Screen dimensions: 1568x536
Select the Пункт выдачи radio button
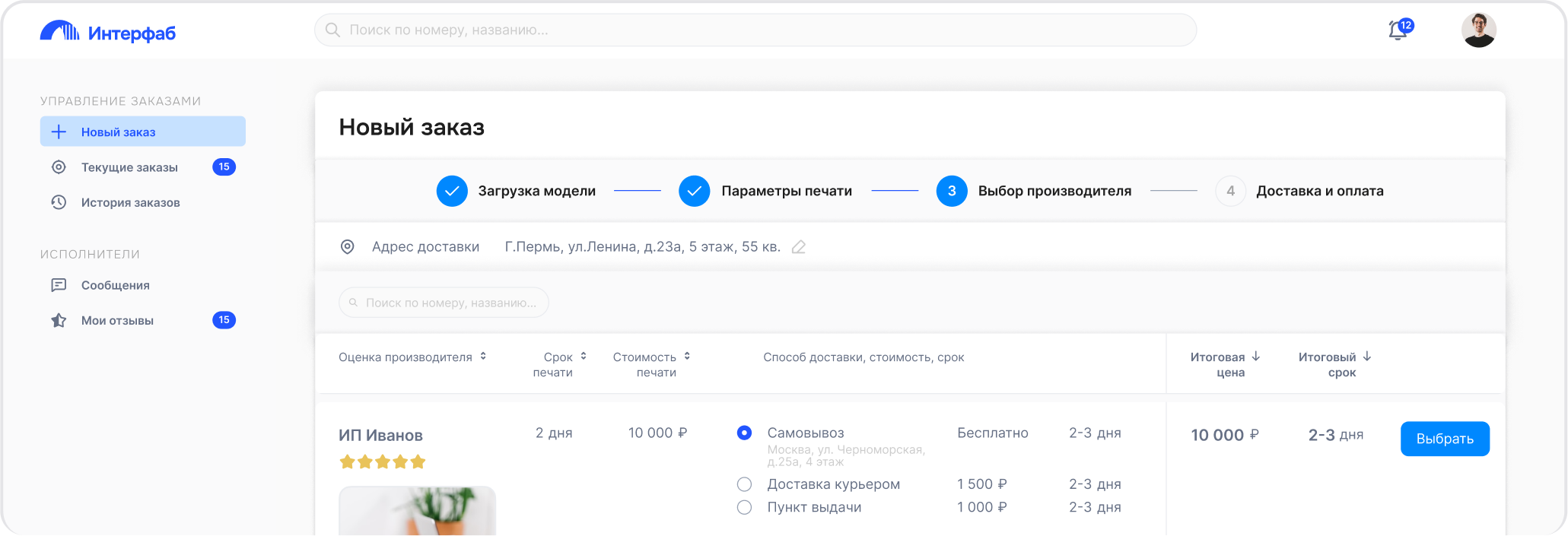pos(744,507)
